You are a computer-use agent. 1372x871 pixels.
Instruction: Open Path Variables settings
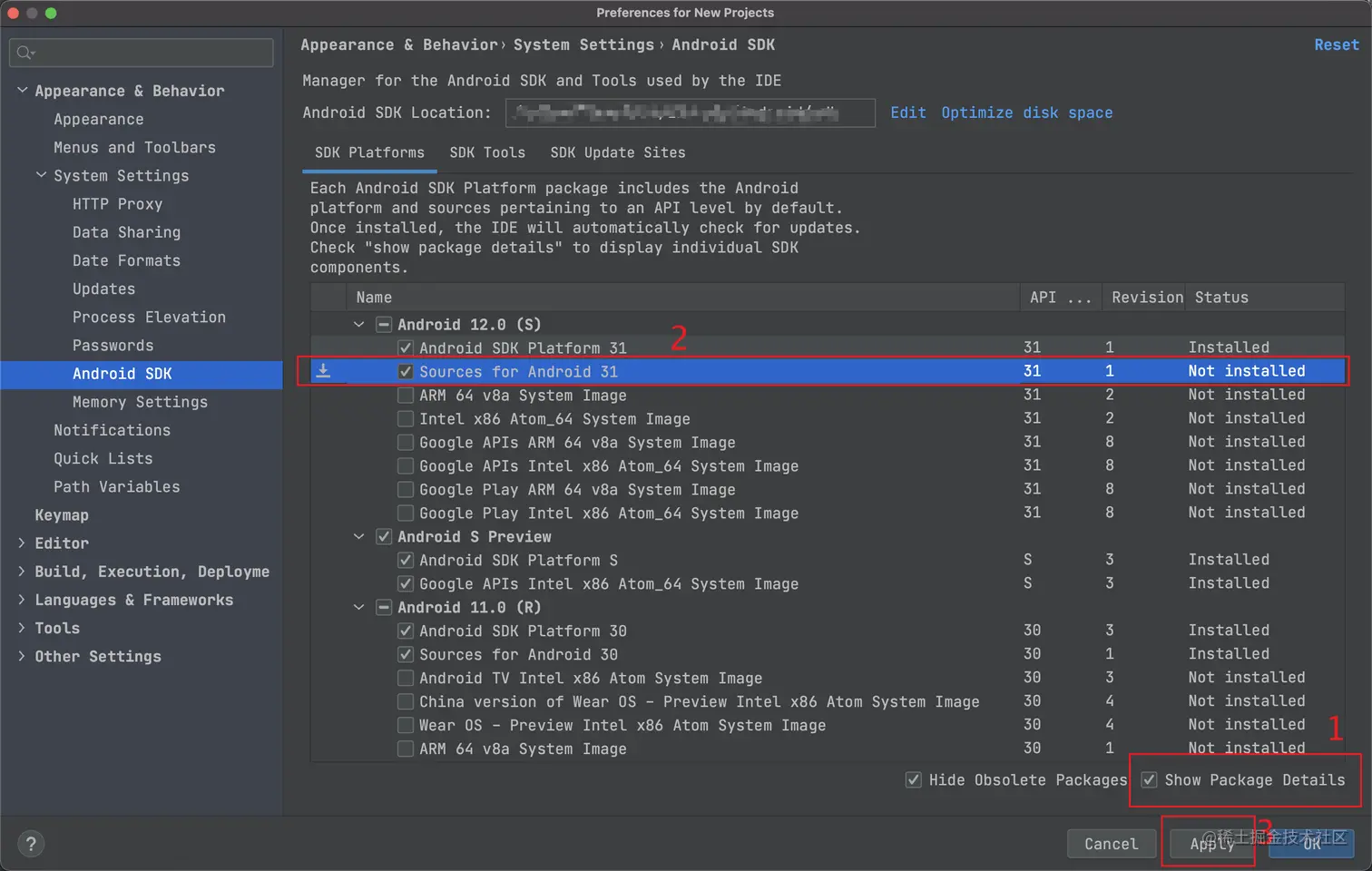pos(116,486)
